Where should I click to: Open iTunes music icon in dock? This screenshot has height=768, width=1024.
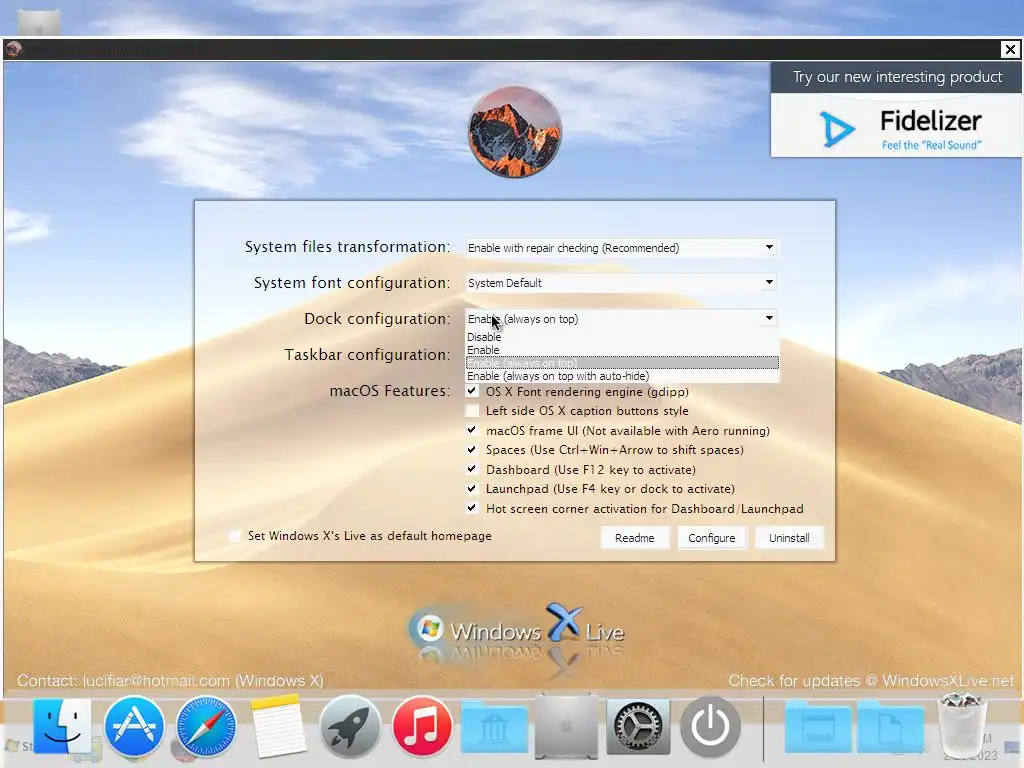pyautogui.click(x=422, y=726)
